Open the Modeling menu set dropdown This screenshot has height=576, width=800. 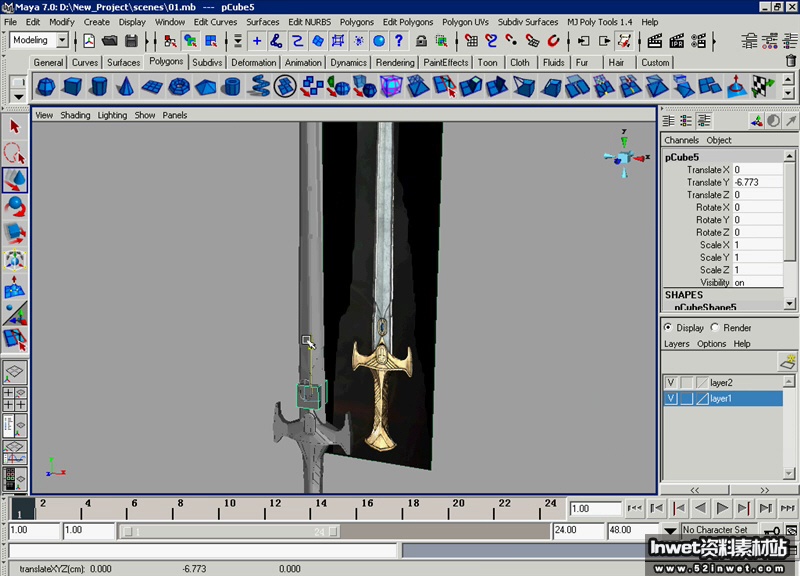62,40
